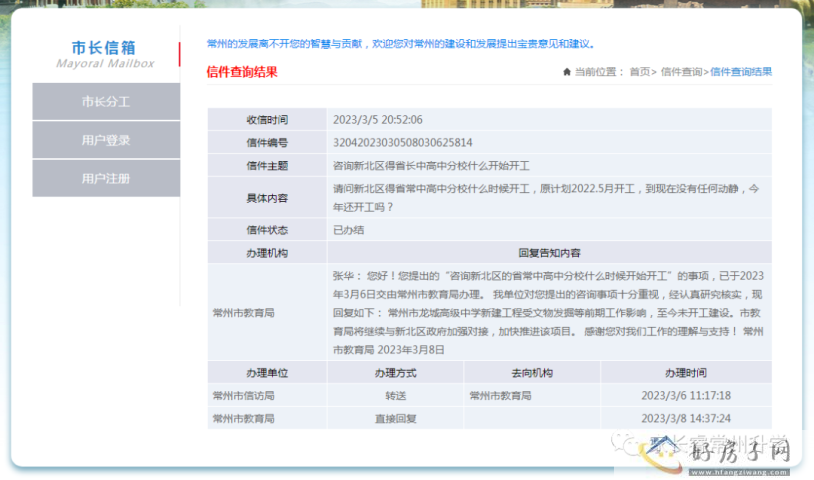
Task: Open the 用户登录 sidebar menu item
Action: (106, 140)
